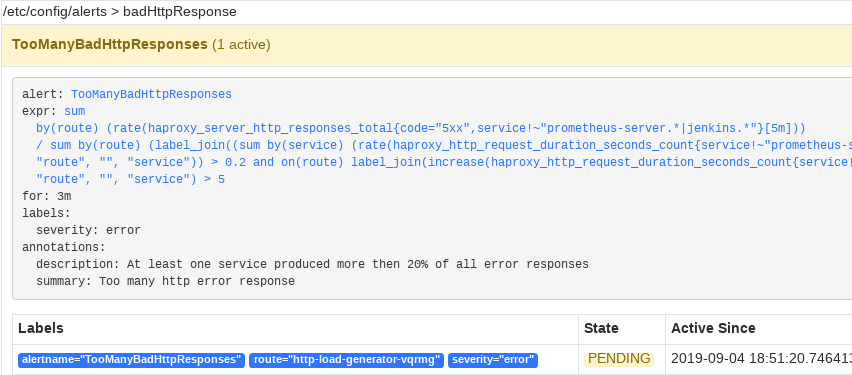
Task: Click the /etc/config/alerts > badHttpResponse path
Action: (x=119, y=11)
